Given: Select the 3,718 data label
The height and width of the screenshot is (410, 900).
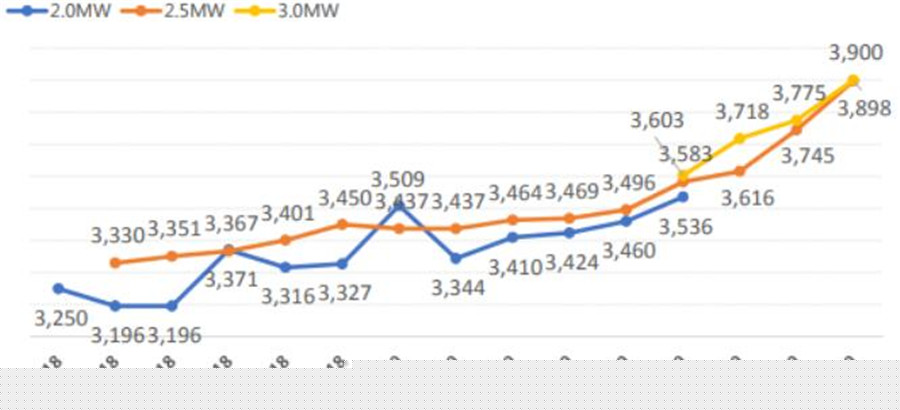Looking at the screenshot, I should pos(741,111).
